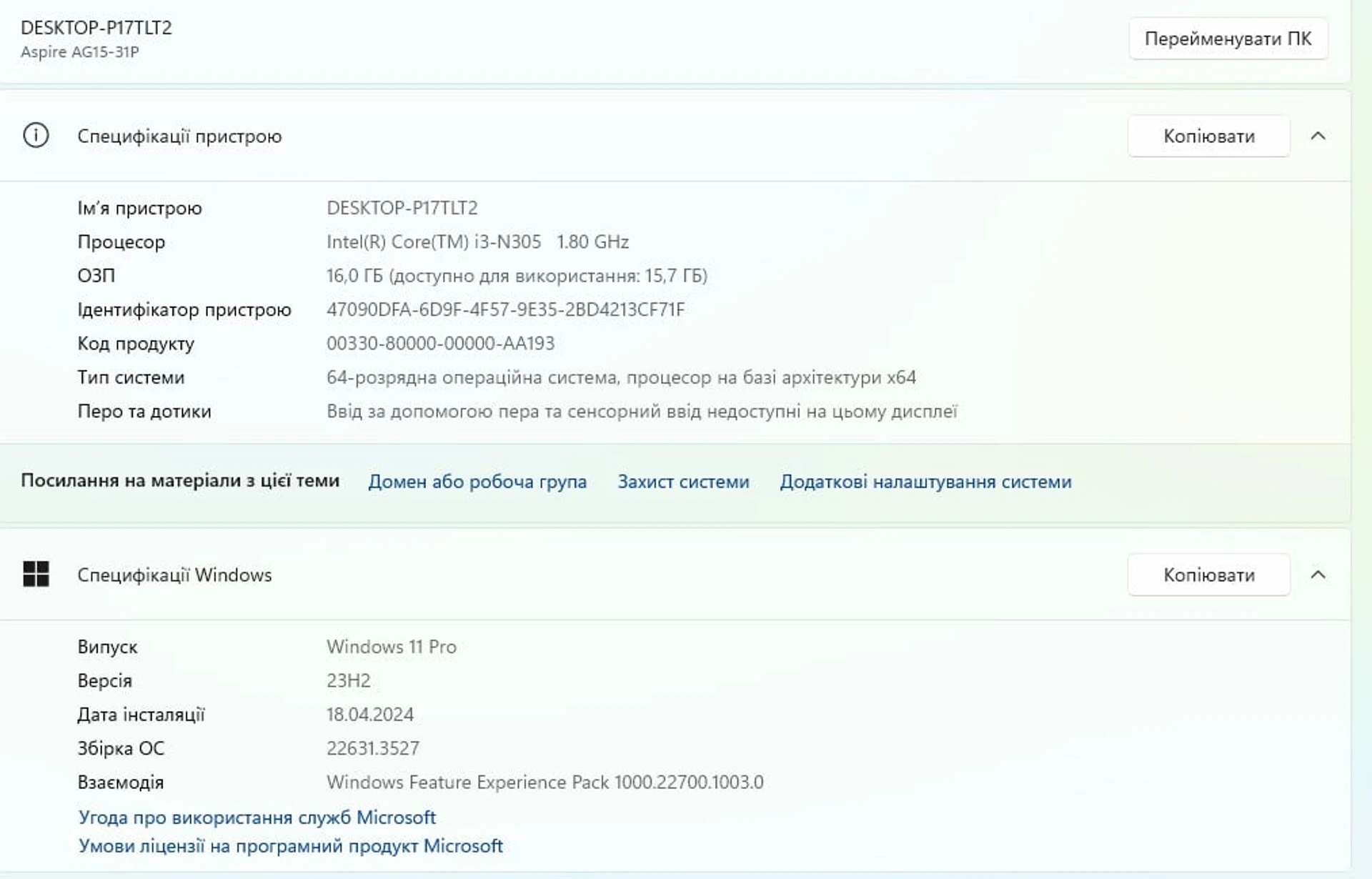Click the Версія label

pos(104,680)
